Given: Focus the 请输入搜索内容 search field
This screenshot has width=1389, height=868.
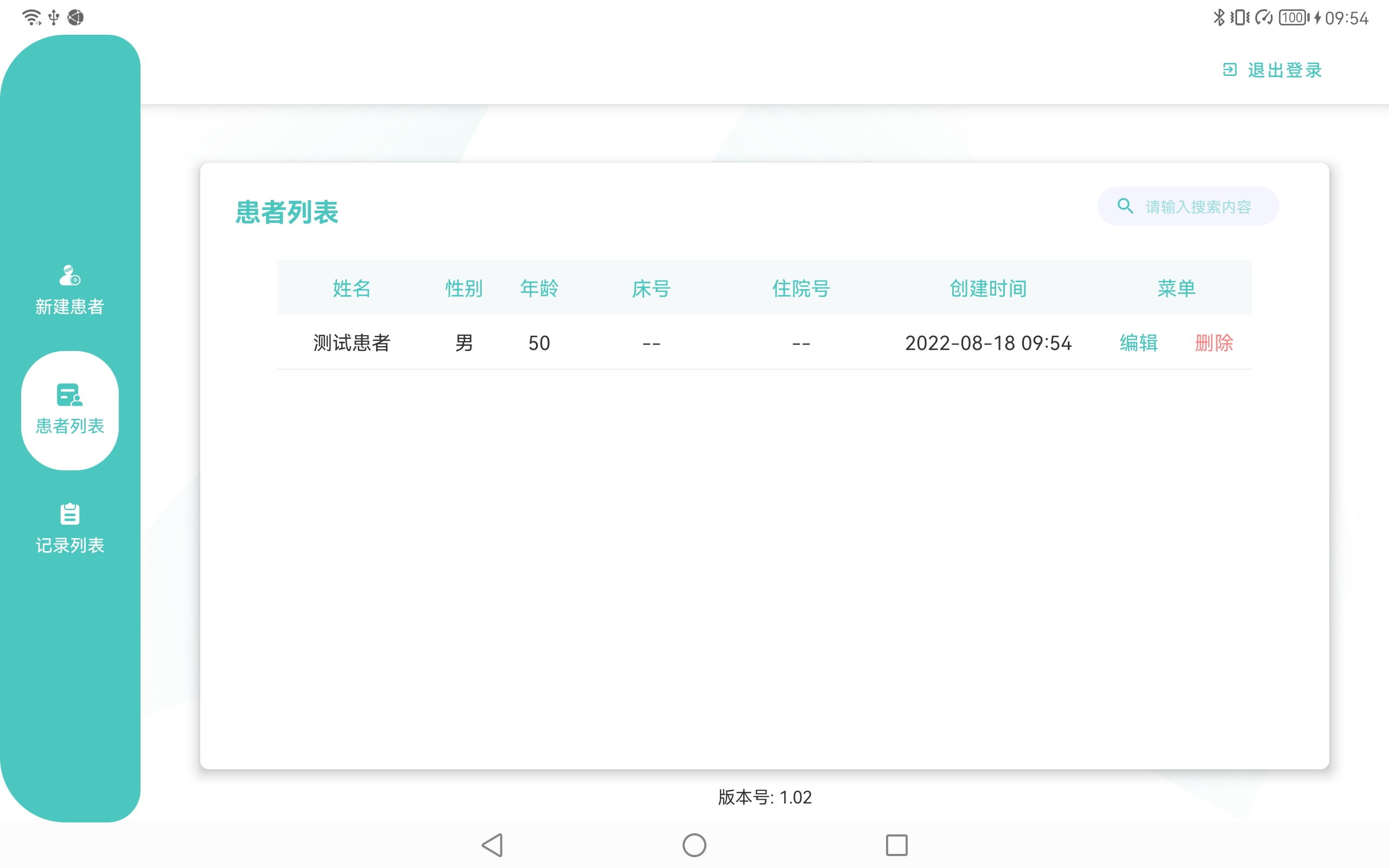Looking at the screenshot, I should point(1188,206).
